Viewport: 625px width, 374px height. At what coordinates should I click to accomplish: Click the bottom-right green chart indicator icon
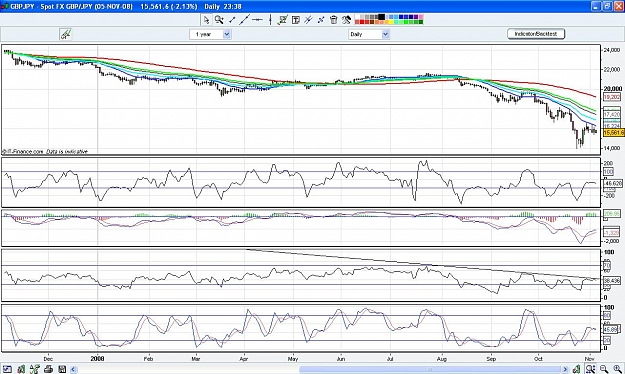pyautogui.click(x=576, y=369)
